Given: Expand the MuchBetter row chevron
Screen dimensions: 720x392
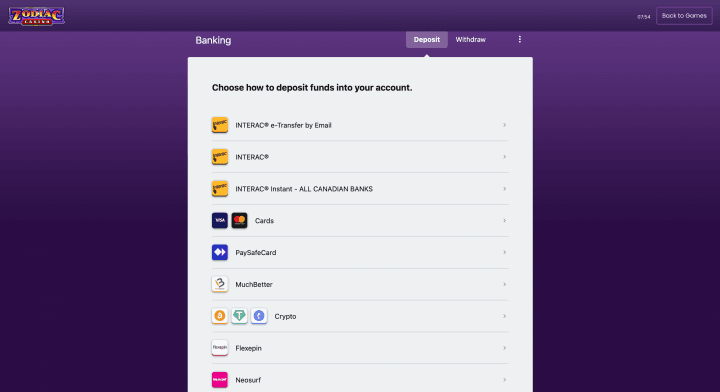Looking at the screenshot, I should coord(504,285).
